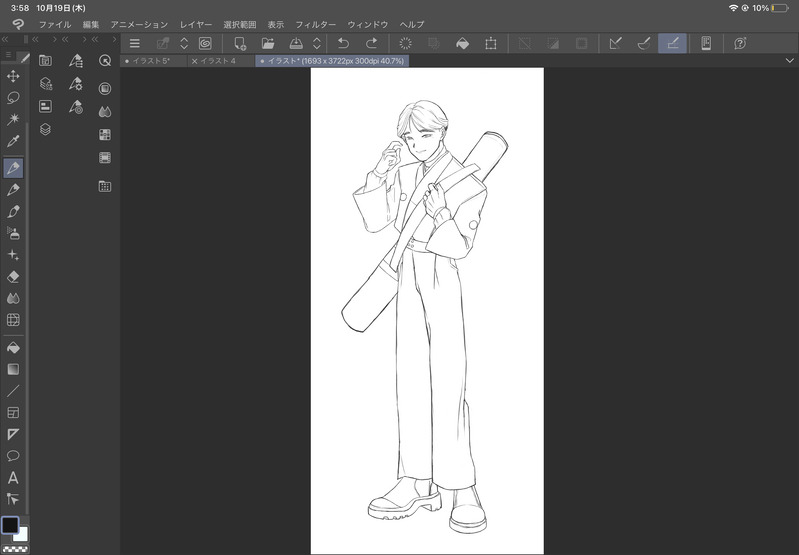The width and height of the screenshot is (799, 555).
Task: Expand arrows beside the save icon
Action: point(317,43)
